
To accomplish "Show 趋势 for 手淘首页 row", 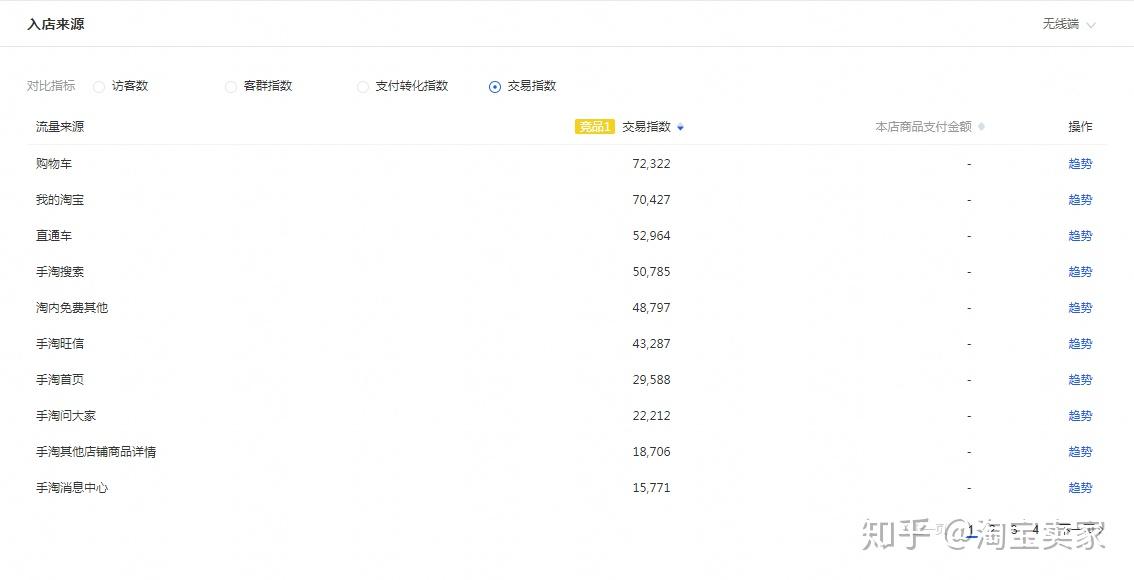I will 1080,380.
